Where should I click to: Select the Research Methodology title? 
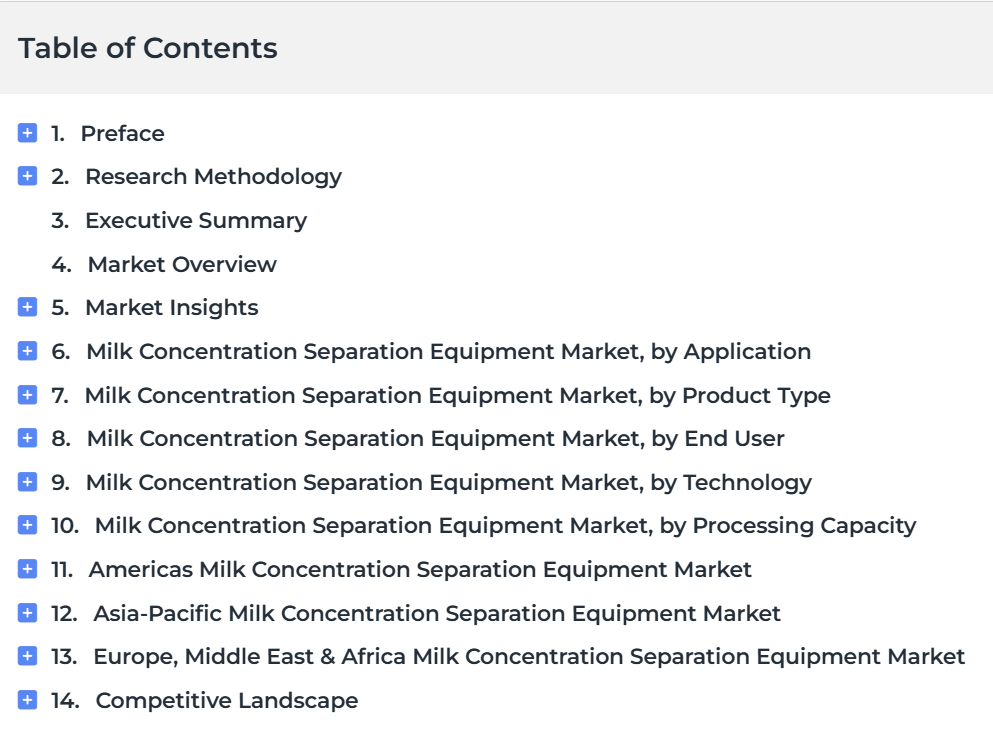click(213, 176)
